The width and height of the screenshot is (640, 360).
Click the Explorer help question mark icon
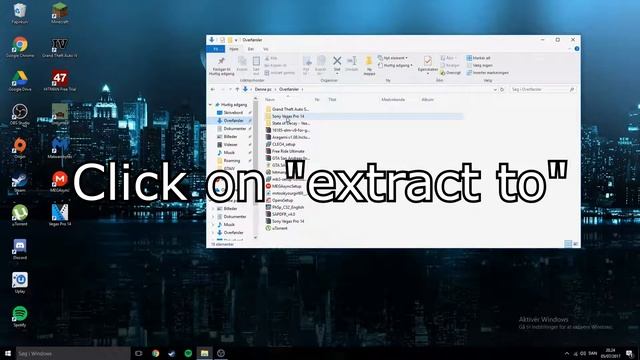[577, 49]
